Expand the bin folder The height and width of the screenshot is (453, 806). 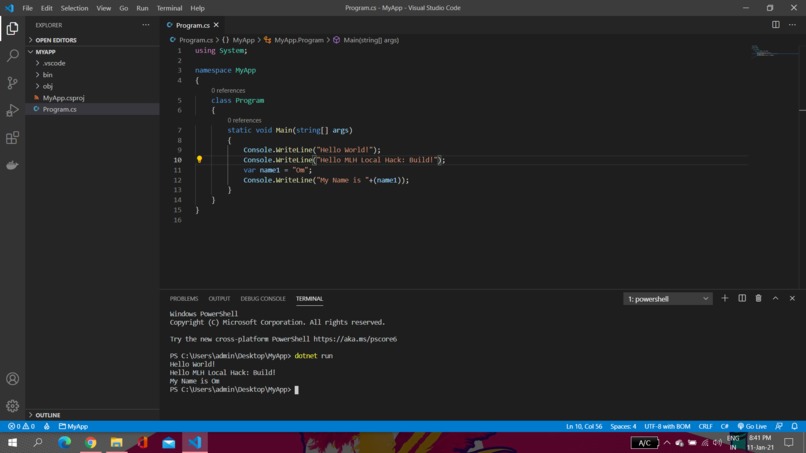(x=93, y=75)
